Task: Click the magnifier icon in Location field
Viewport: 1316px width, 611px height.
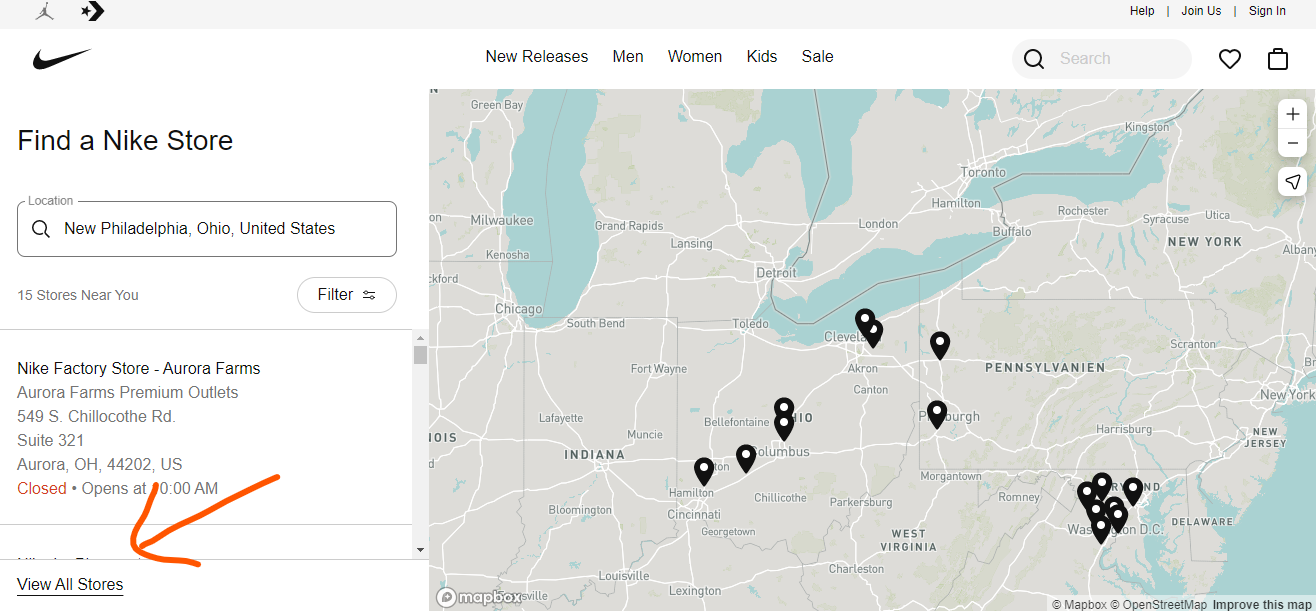Action: coord(41,229)
